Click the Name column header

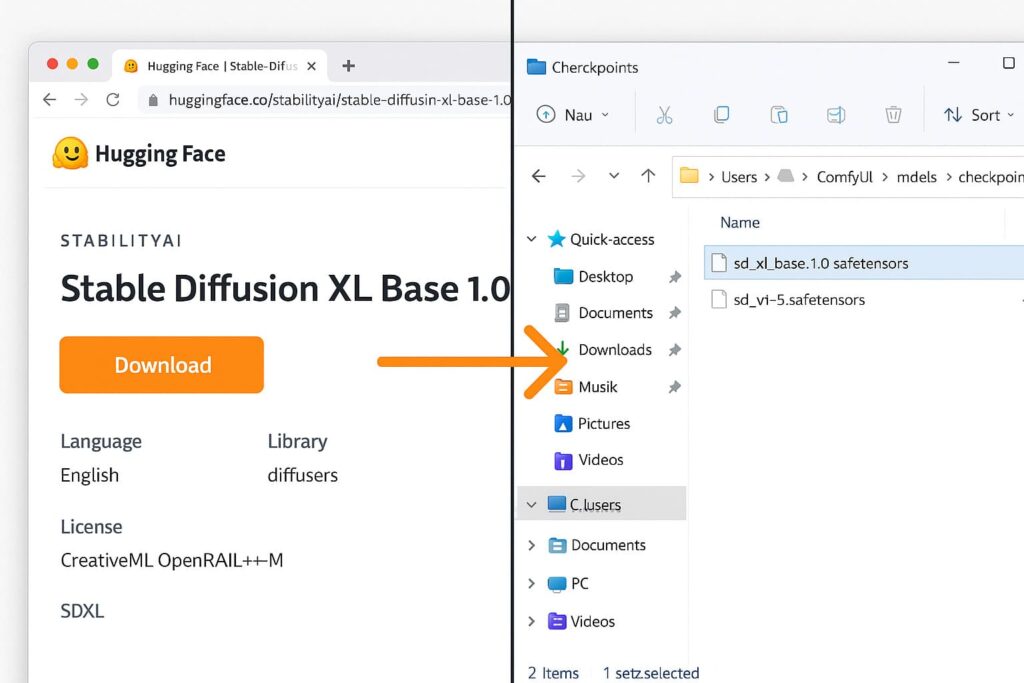[740, 223]
